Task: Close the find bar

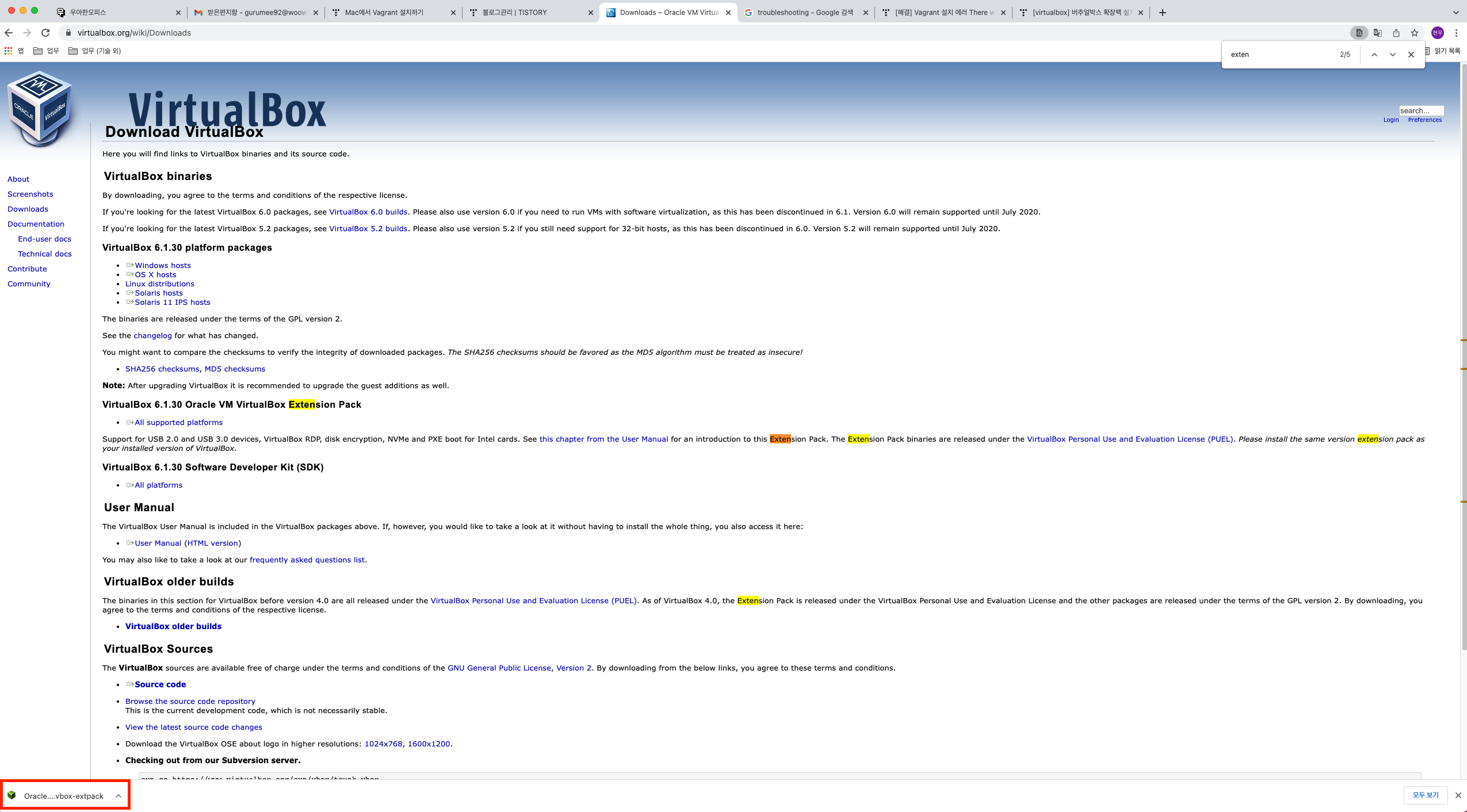Action: (1411, 55)
